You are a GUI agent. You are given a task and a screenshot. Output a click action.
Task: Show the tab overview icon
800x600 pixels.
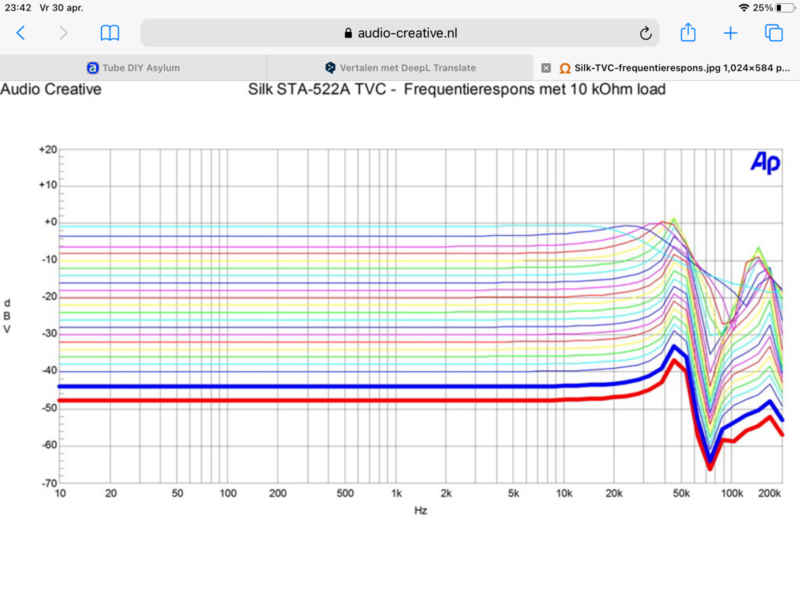pos(774,33)
